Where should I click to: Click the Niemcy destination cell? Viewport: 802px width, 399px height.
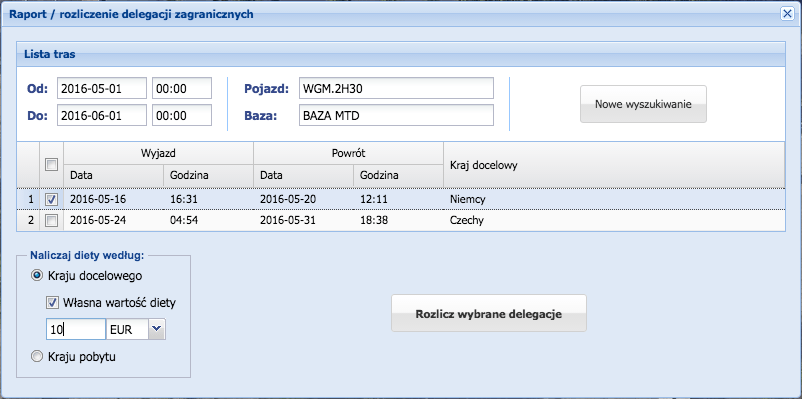click(614, 200)
